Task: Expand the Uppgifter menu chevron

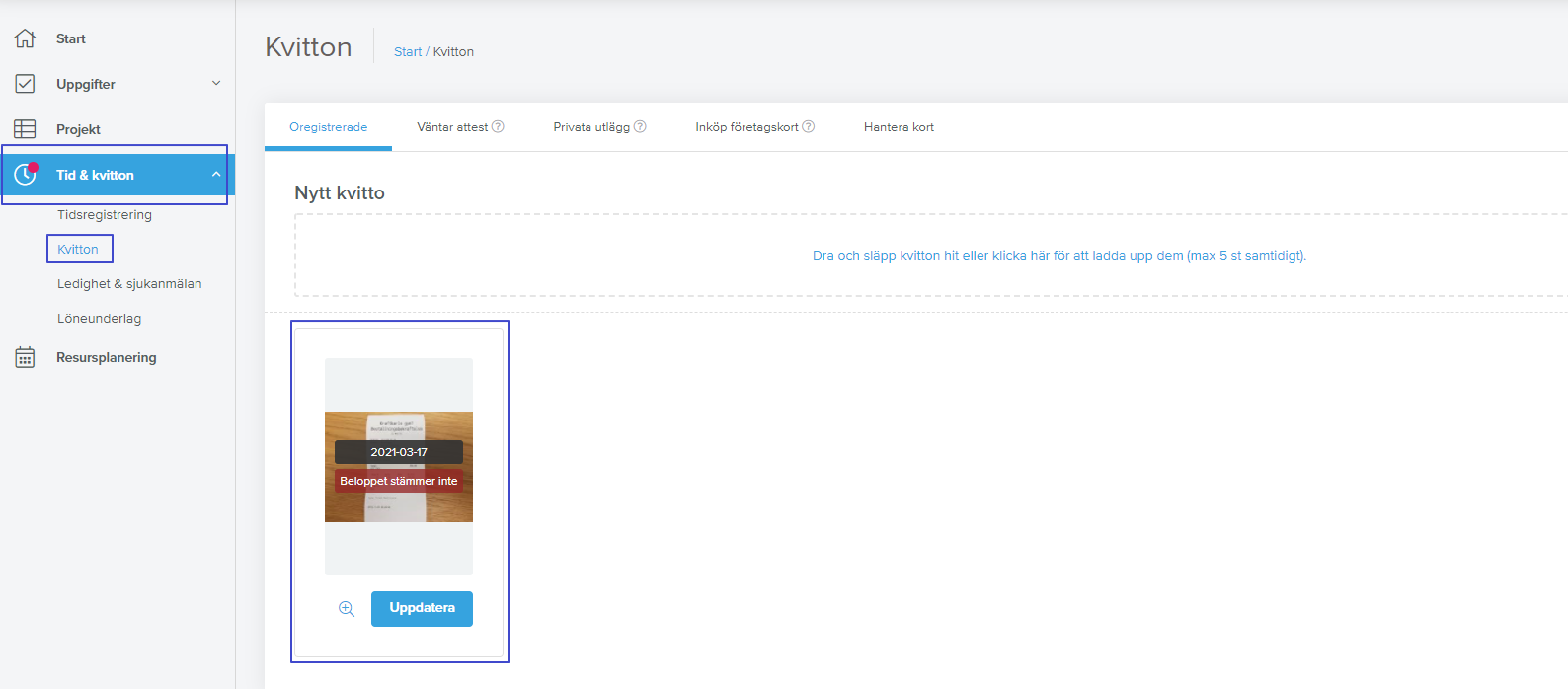Action: [x=216, y=83]
